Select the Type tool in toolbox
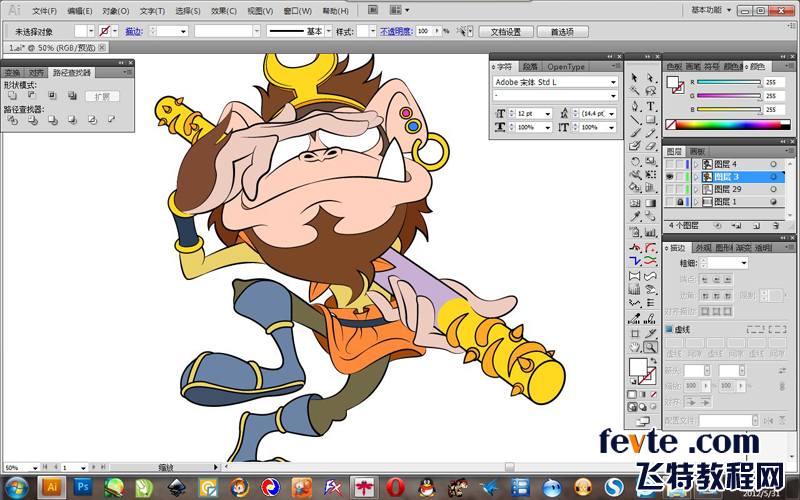This screenshot has width=800, height=500. point(650,106)
